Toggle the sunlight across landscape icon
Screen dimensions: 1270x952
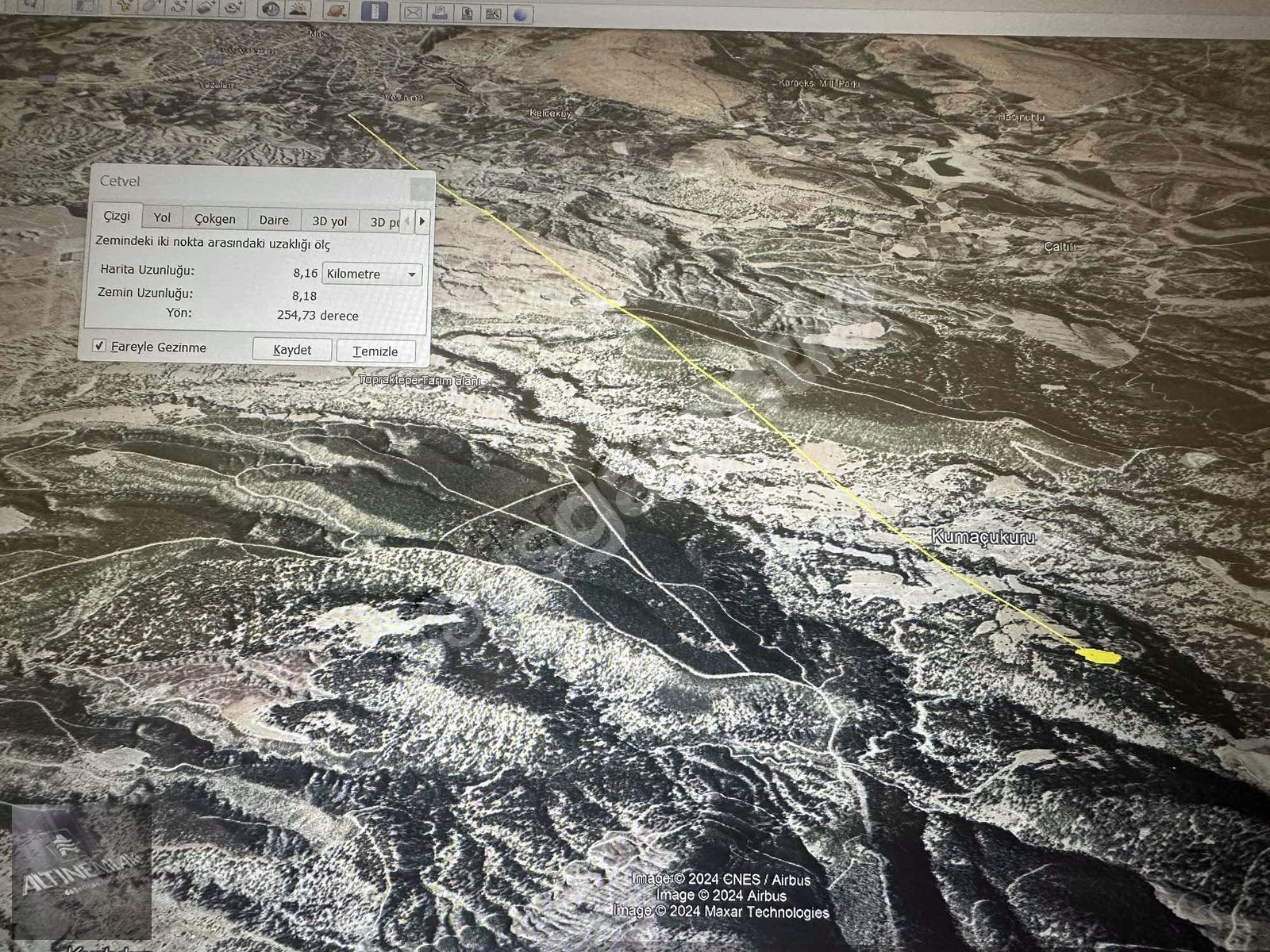click(298, 9)
